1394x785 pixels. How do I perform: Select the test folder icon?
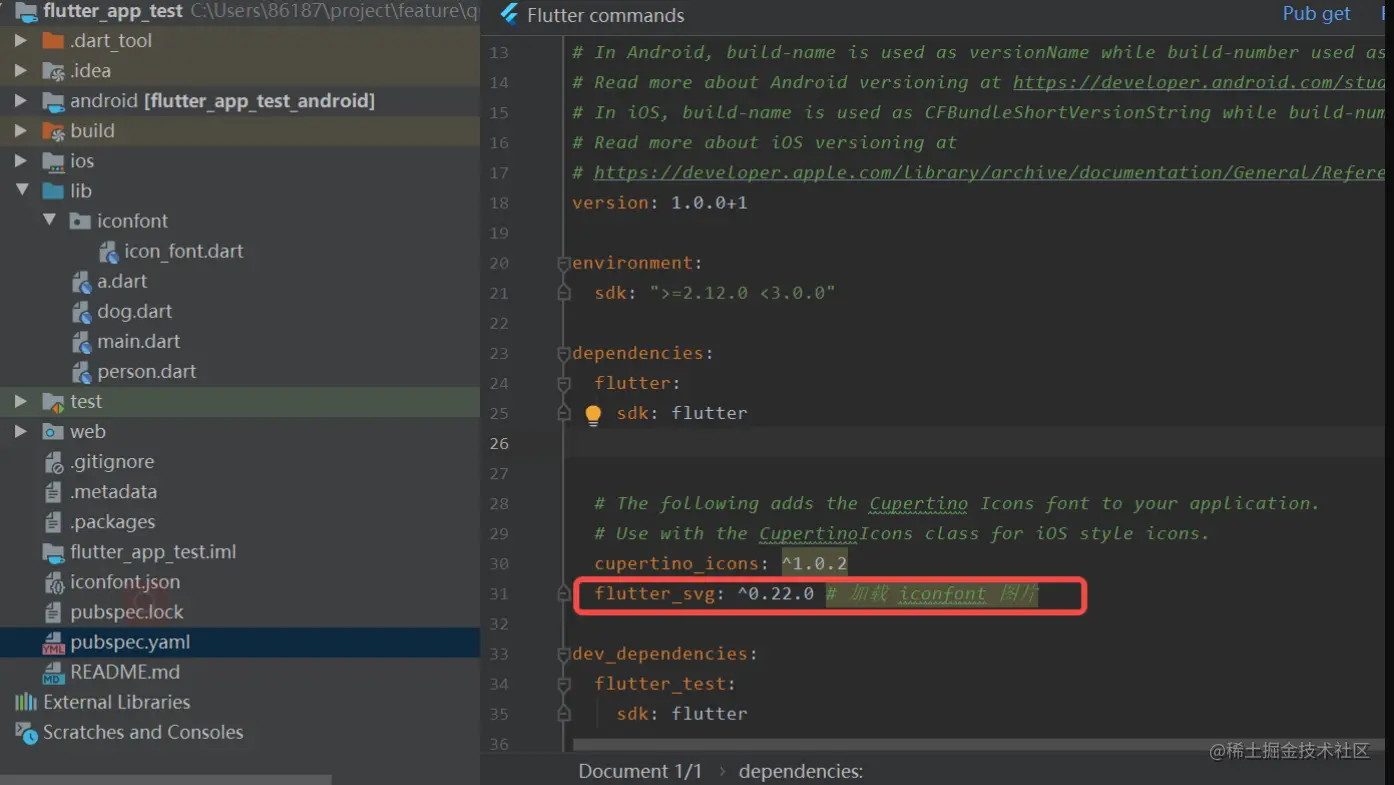pyautogui.click(x=54, y=402)
